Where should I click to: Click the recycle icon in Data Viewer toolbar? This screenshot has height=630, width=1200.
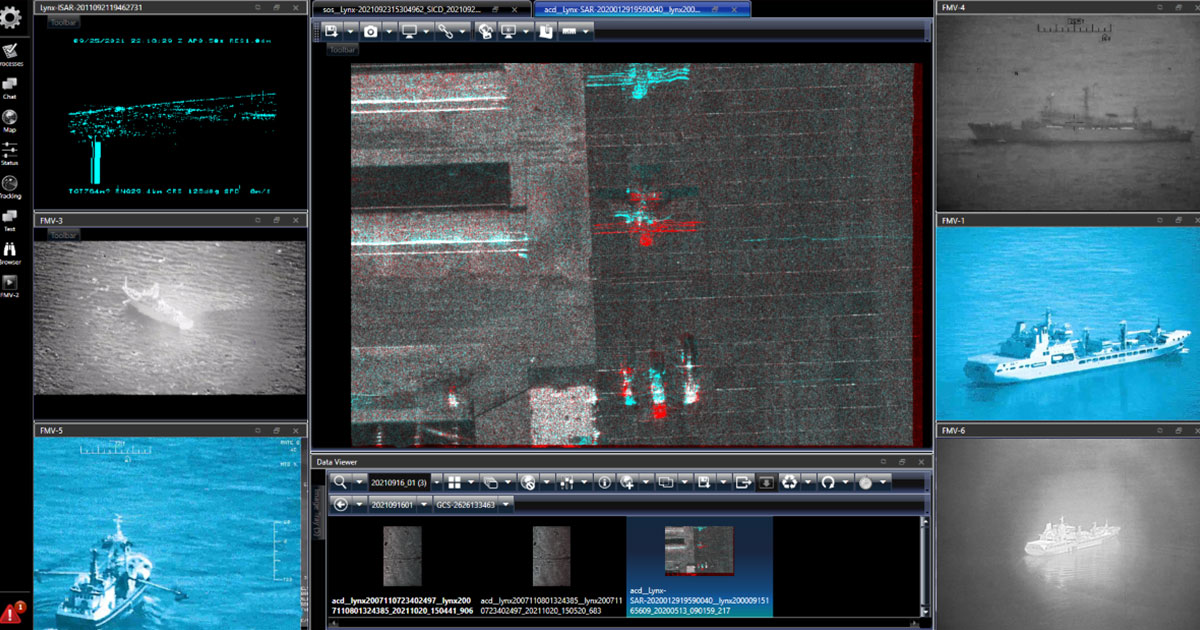[x=789, y=482]
